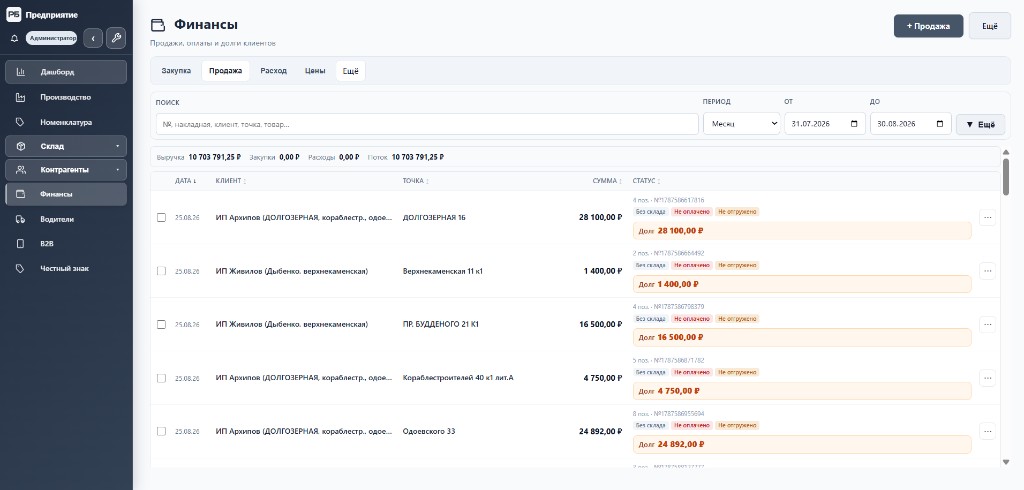The width and height of the screenshot is (1024, 490).
Task: Switch to the Цены tab
Action: pos(315,71)
